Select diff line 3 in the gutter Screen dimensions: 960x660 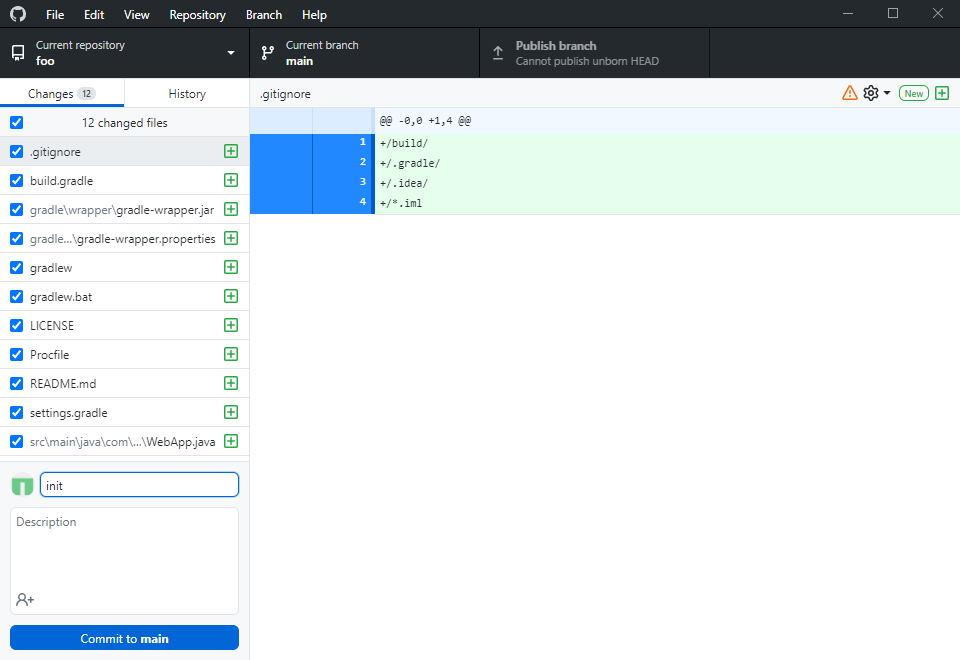click(x=342, y=182)
